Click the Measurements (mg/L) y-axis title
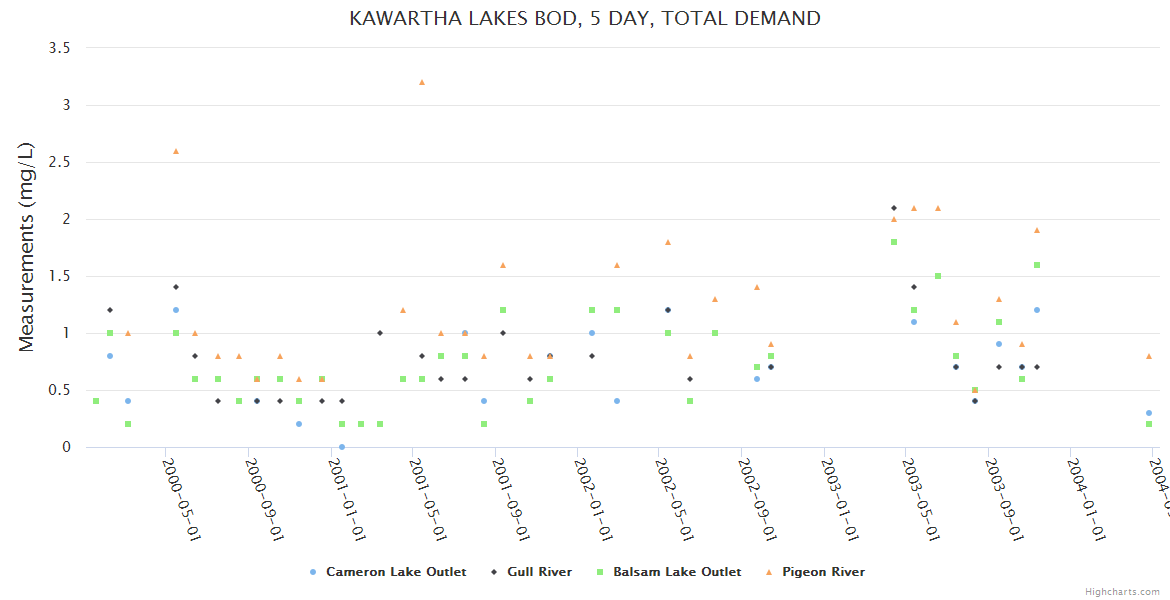The image size is (1170, 600). tap(27, 247)
